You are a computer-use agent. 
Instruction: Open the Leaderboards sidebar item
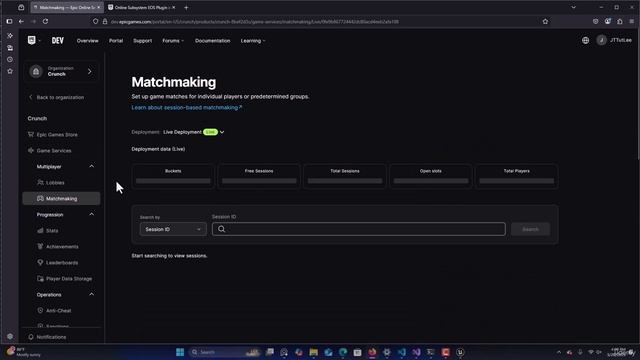(x=61, y=262)
